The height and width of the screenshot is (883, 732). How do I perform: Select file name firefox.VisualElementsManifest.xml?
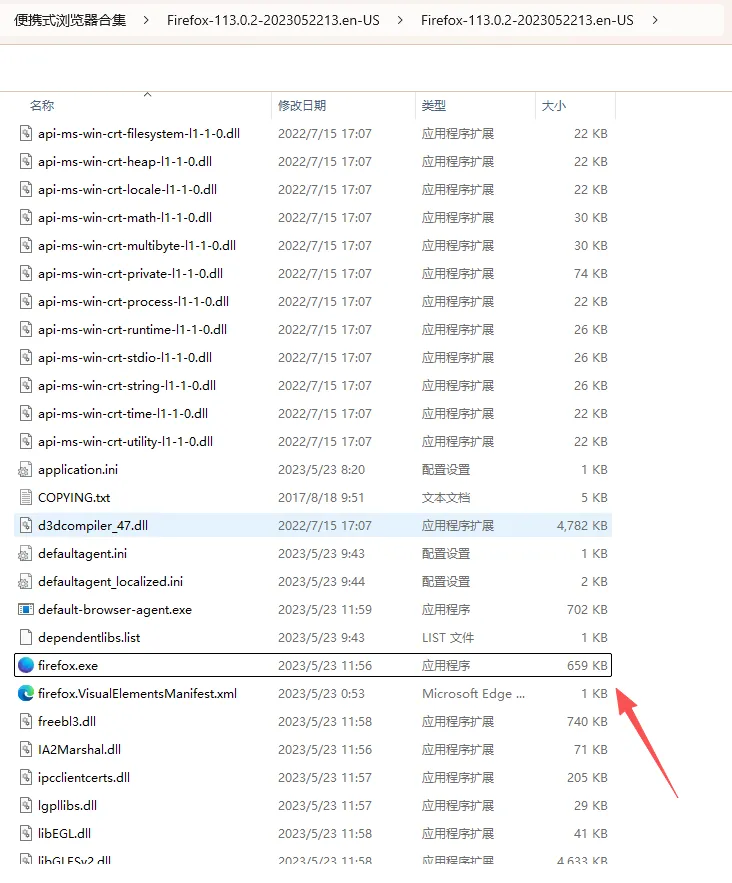point(137,694)
